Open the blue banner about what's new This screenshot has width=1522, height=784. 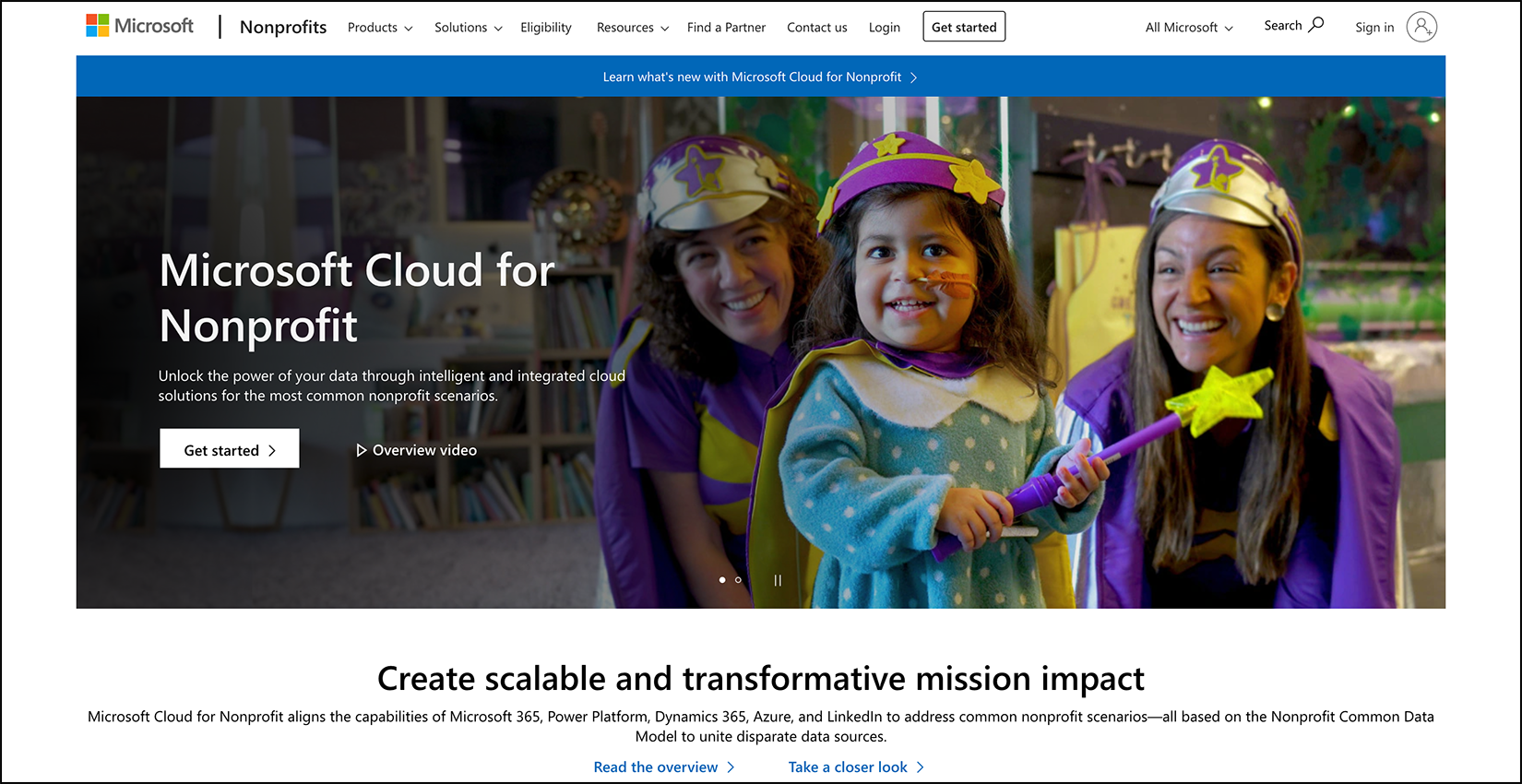(760, 77)
